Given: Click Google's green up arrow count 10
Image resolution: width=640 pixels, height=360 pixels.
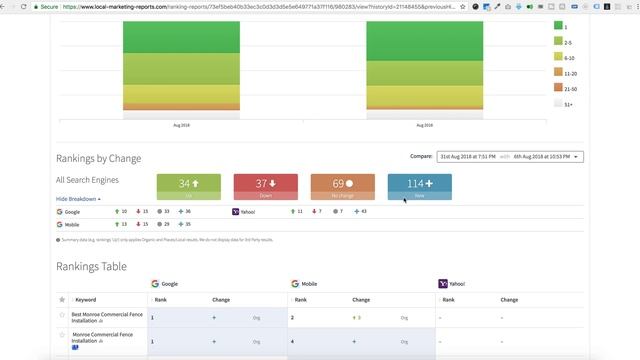Looking at the screenshot, I should [121, 211].
